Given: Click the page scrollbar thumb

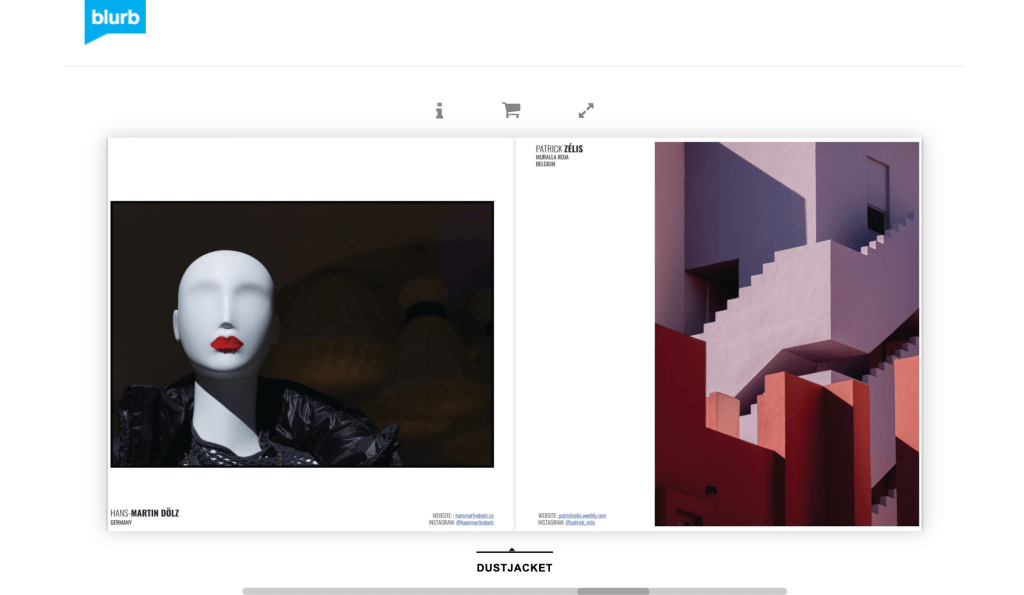Looking at the screenshot, I should coord(613,591).
